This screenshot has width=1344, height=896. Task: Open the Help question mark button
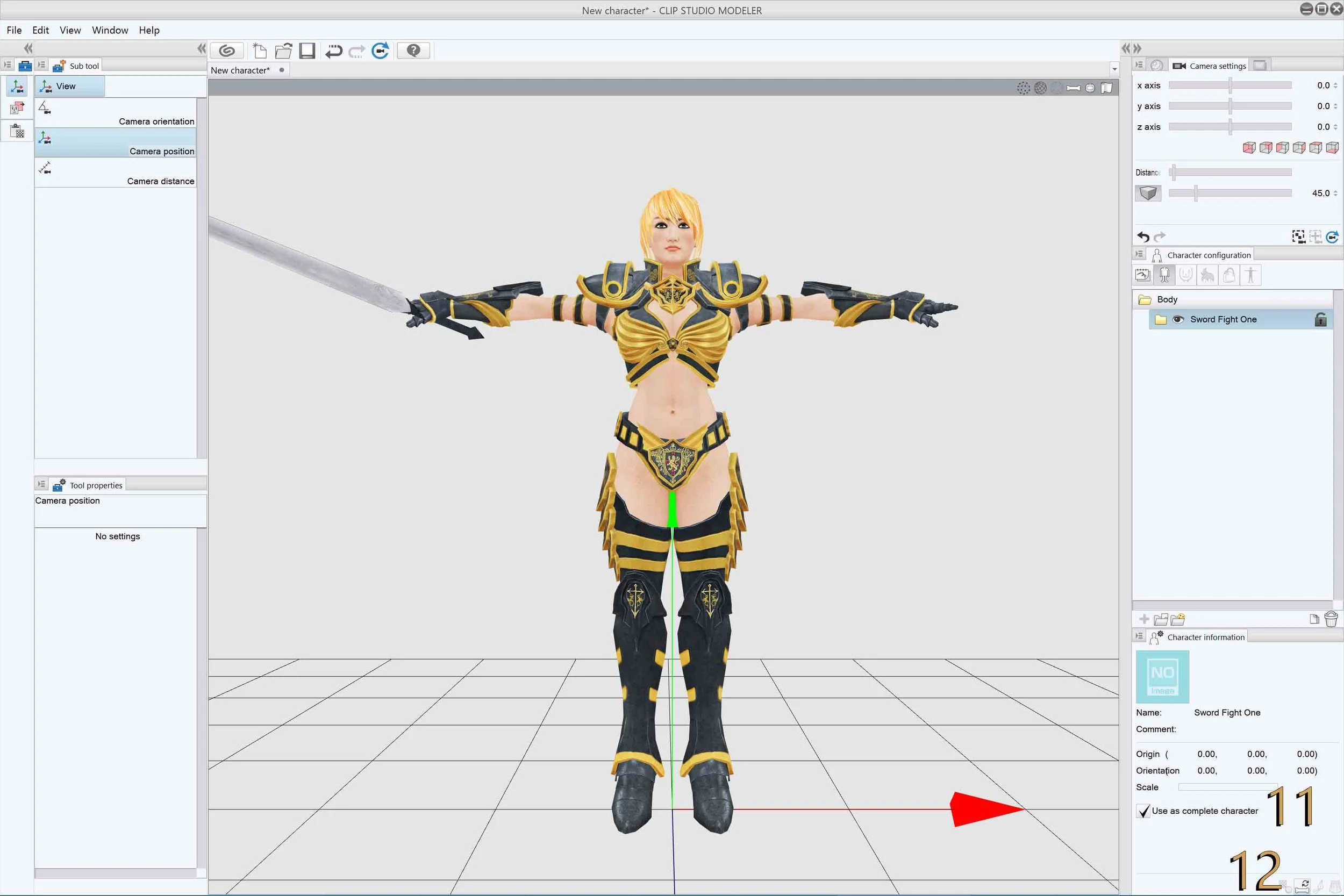click(413, 51)
